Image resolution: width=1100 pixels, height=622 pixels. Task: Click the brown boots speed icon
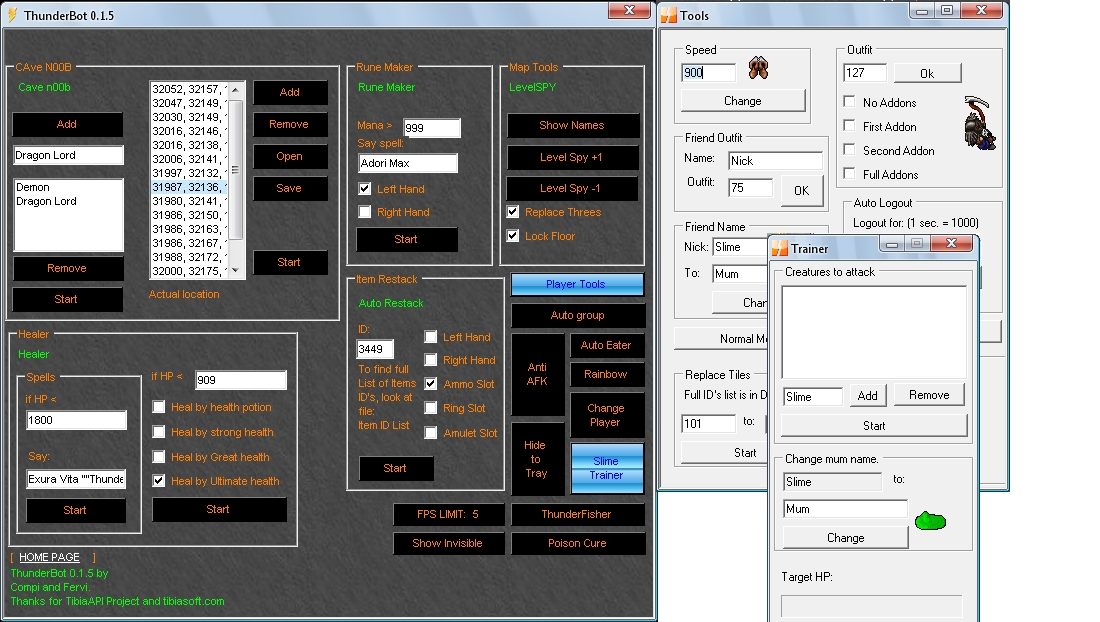click(x=759, y=69)
